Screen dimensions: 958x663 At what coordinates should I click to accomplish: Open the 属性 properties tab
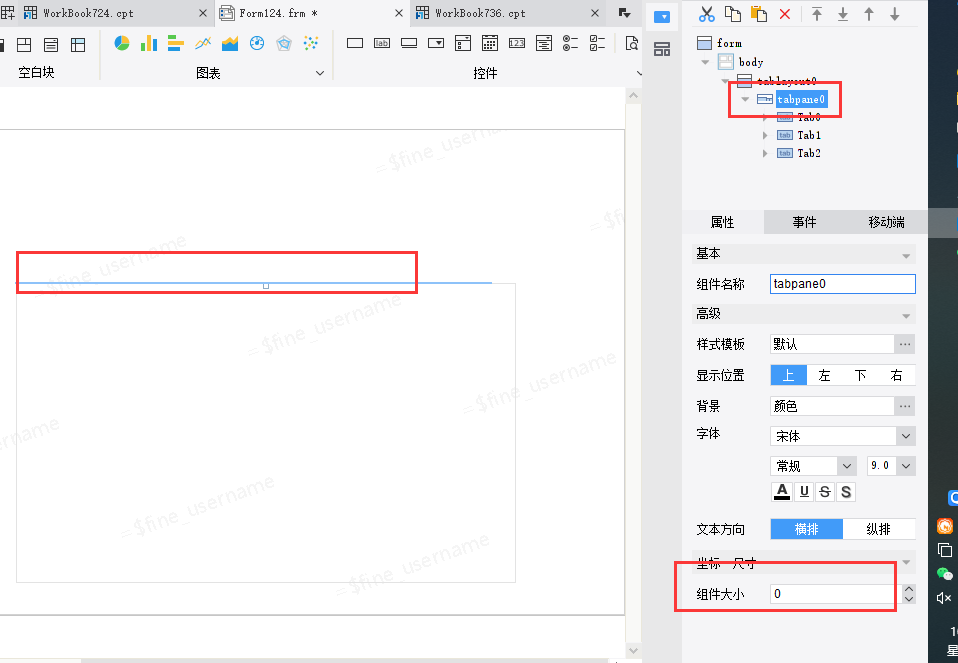(722, 222)
